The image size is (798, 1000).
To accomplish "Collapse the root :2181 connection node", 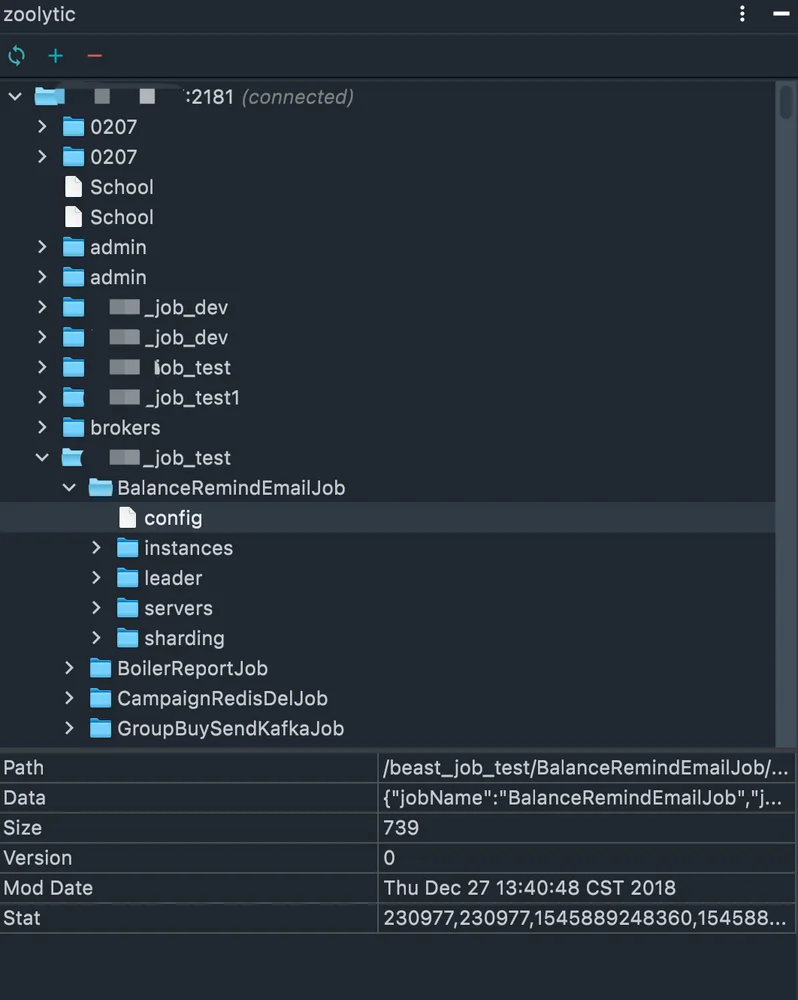I will click(x=15, y=97).
